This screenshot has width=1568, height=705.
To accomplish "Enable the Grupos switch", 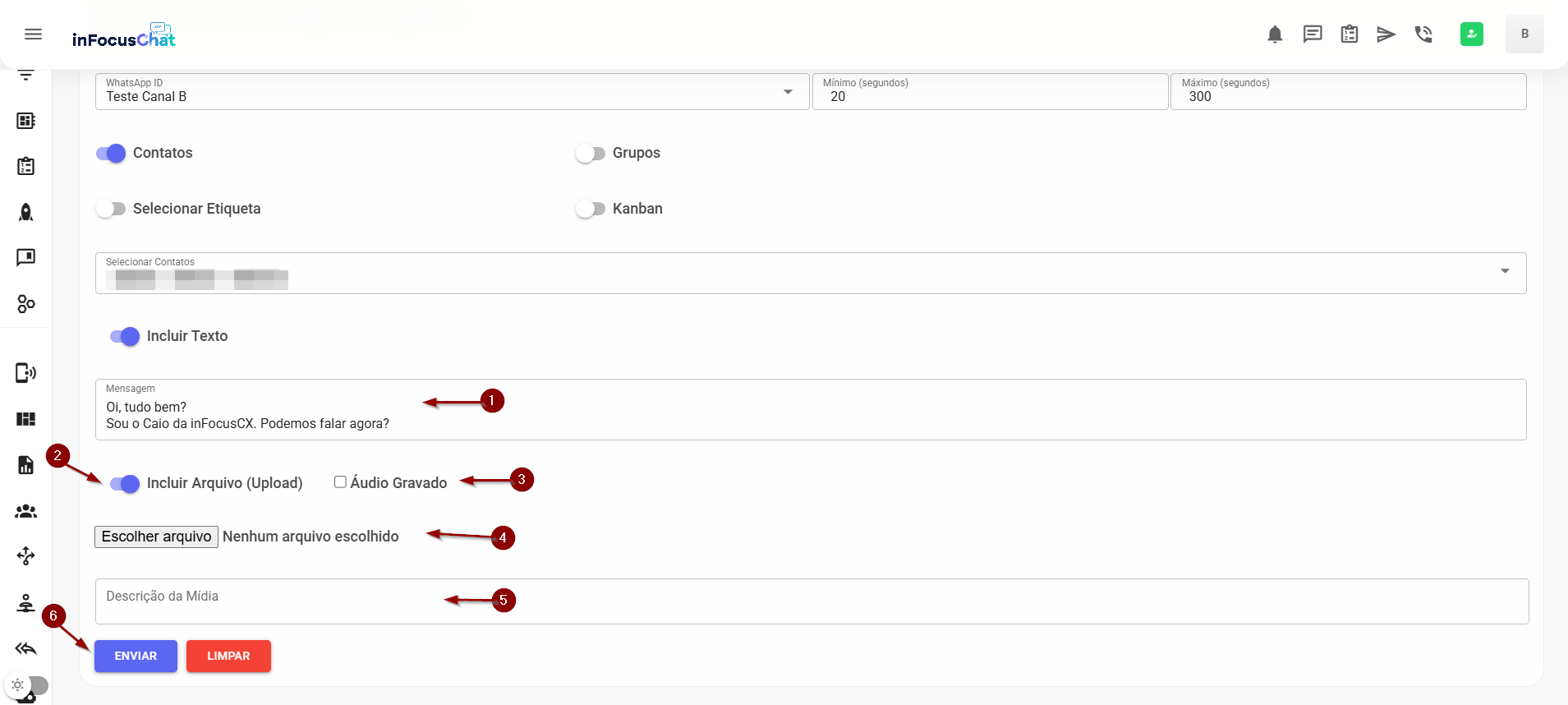I will pos(591,154).
